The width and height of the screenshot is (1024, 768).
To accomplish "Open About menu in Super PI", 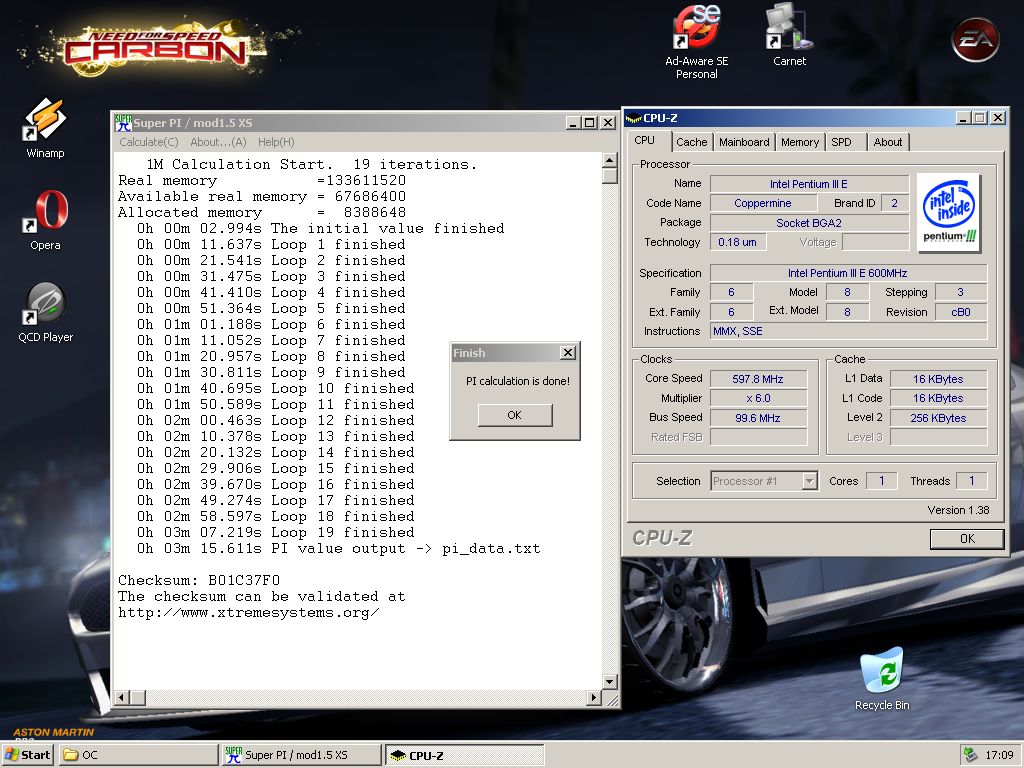I will (218, 142).
